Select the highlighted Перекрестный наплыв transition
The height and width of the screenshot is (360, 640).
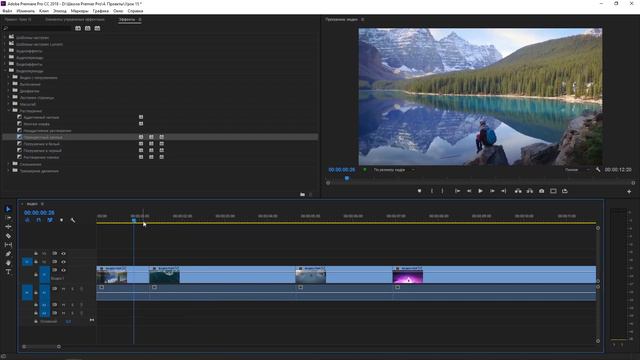[160, 137]
